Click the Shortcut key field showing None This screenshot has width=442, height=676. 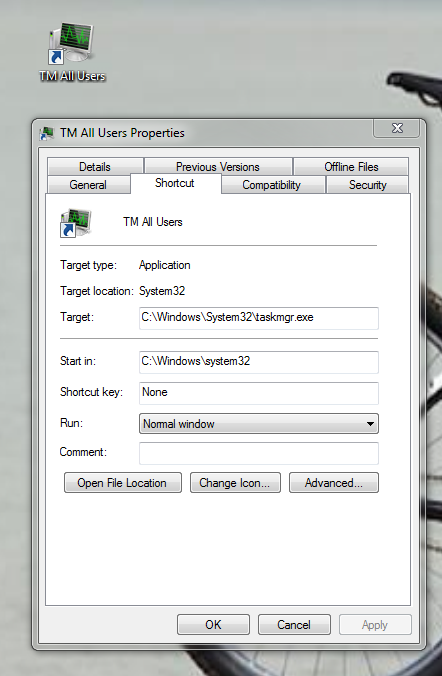(x=259, y=393)
